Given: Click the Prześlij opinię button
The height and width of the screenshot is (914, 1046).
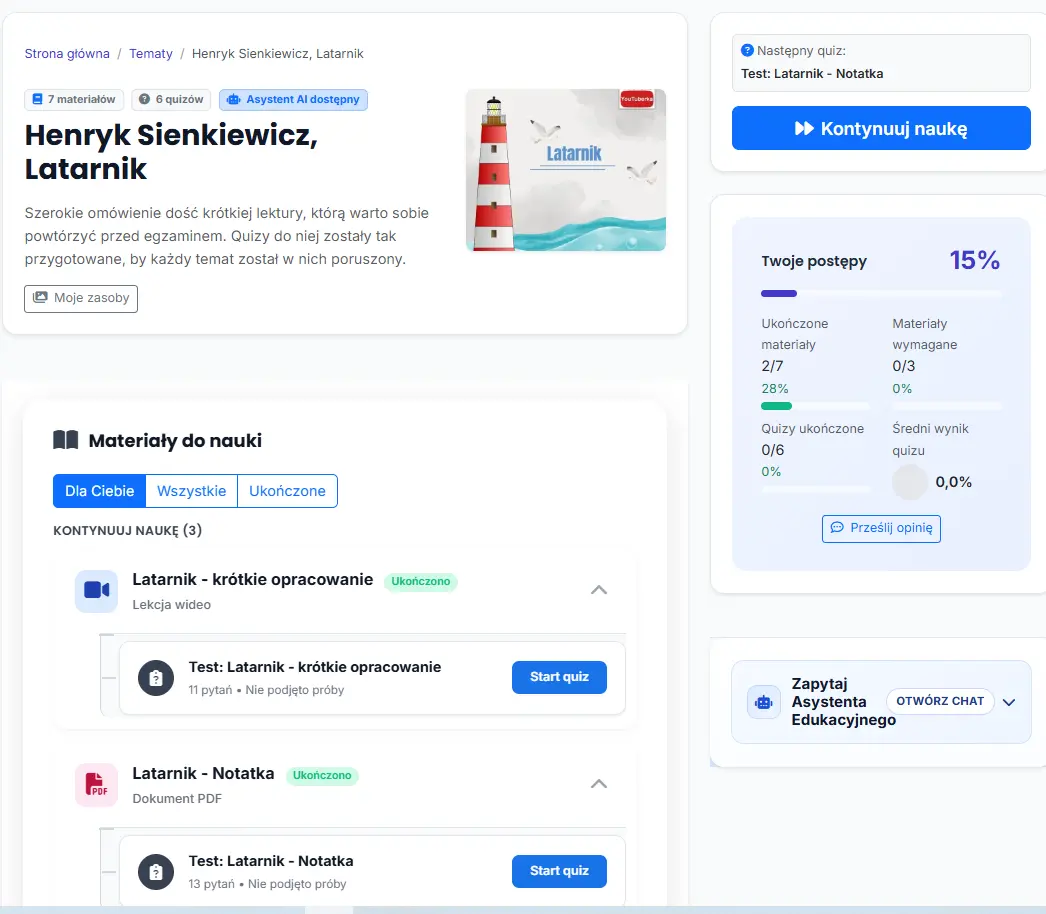Looking at the screenshot, I should [881, 528].
